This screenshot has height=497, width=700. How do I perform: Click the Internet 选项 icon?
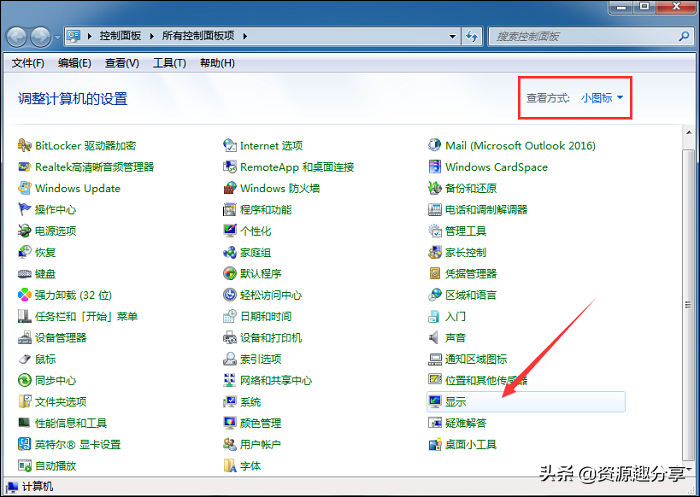[x=229, y=145]
